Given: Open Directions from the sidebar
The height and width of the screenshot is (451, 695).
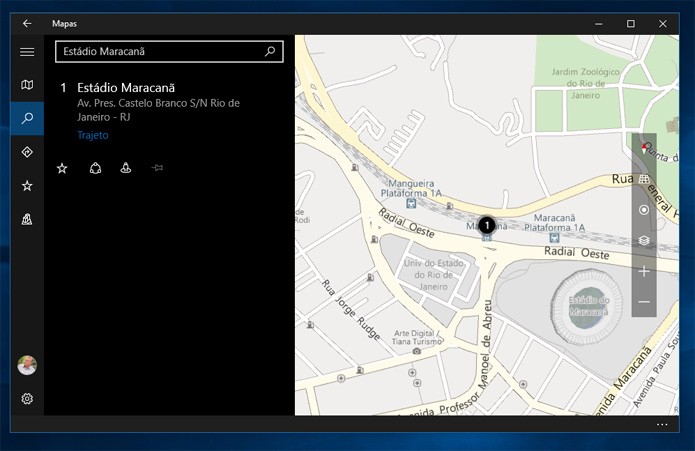Looking at the screenshot, I should click(27, 152).
